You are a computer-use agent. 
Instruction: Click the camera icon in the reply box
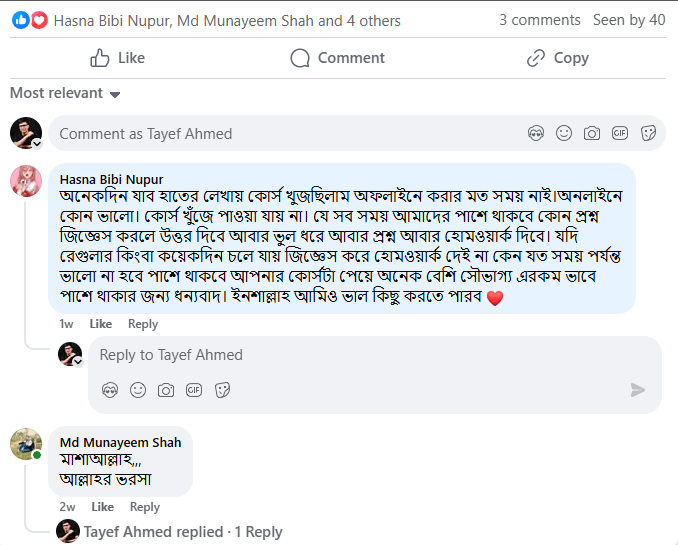pos(166,390)
